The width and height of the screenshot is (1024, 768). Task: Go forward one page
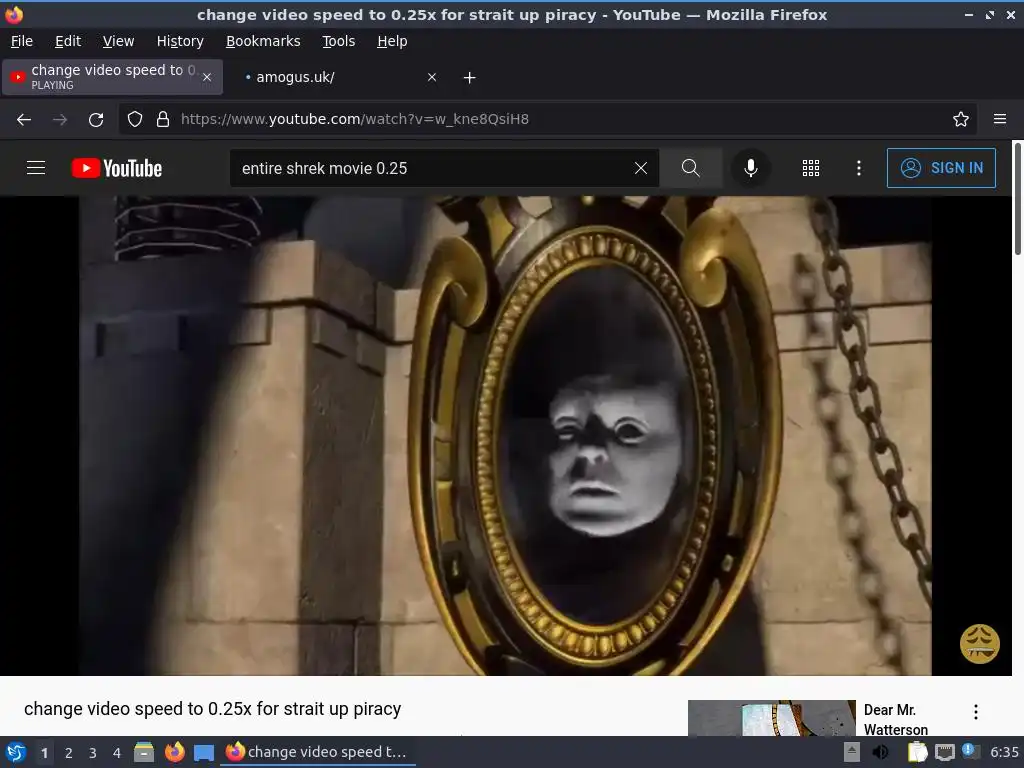pos(60,120)
